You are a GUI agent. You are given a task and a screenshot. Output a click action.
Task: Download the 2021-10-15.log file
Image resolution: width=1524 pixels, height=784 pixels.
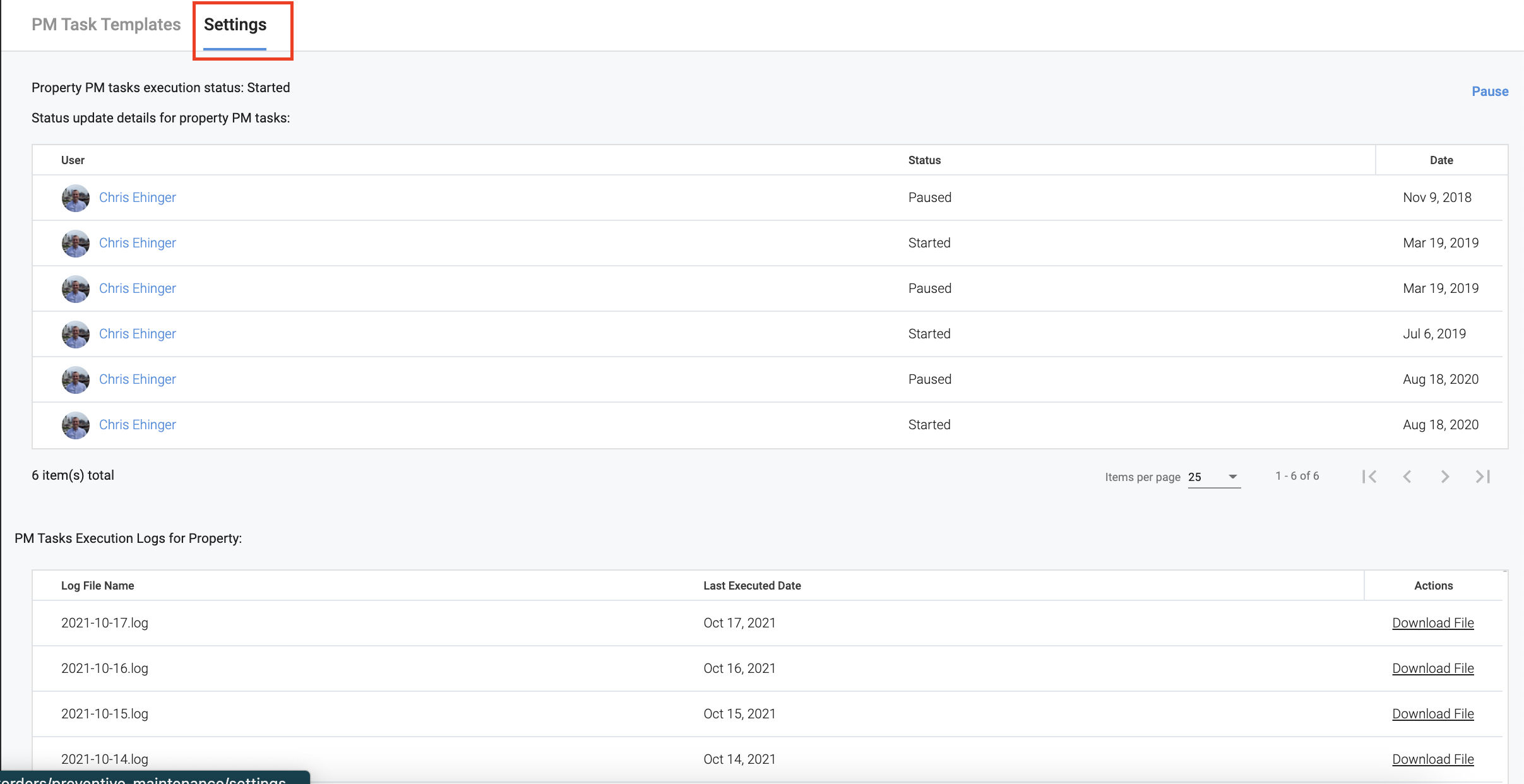pyautogui.click(x=1432, y=714)
